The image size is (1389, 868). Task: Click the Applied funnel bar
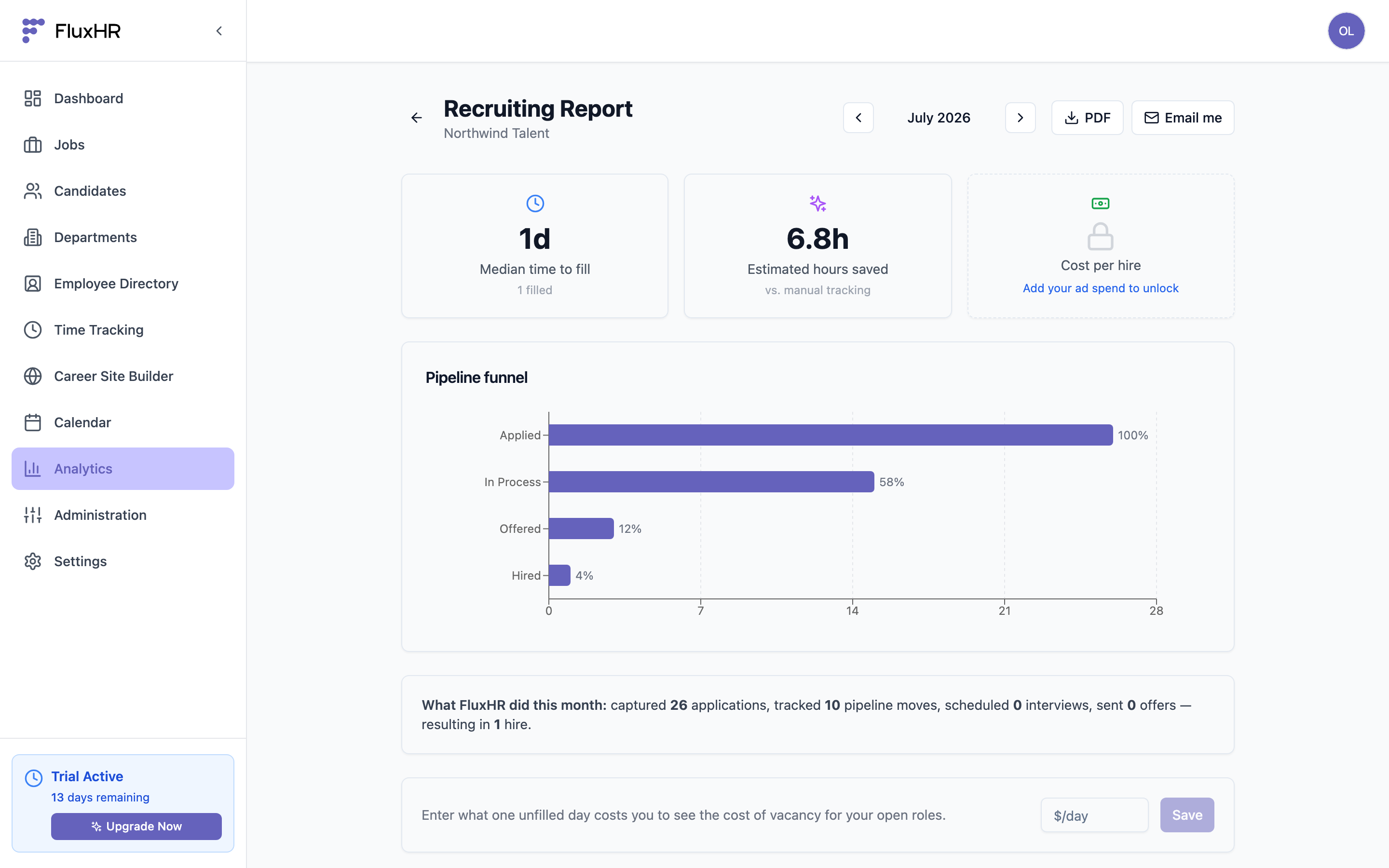[831, 435]
